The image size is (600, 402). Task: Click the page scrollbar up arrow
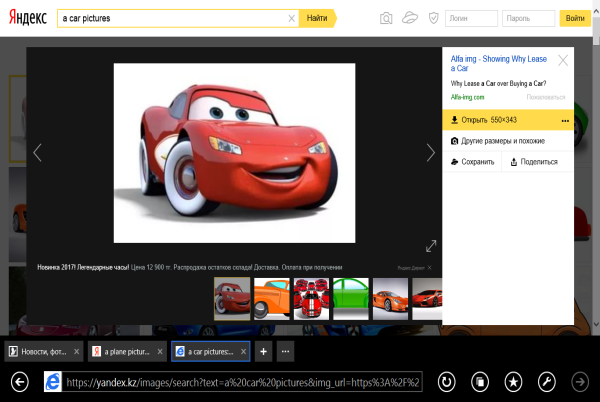(596, 11)
